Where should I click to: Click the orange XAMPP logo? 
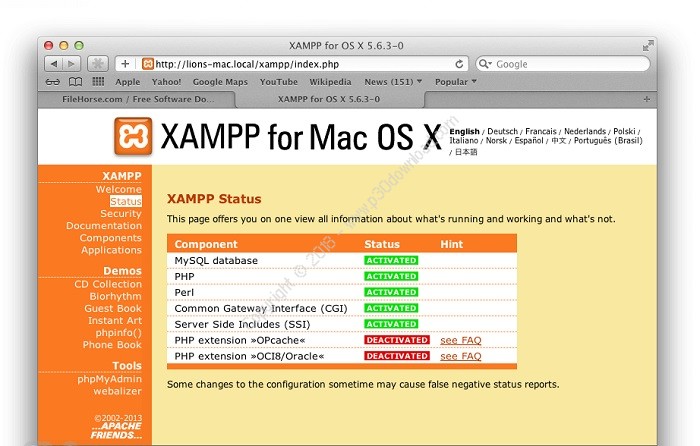[133, 137]
